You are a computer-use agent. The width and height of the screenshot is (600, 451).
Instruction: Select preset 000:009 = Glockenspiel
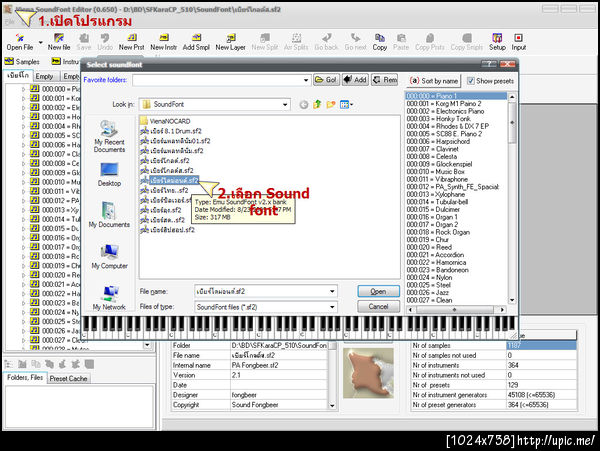click(x=439, y=164)
